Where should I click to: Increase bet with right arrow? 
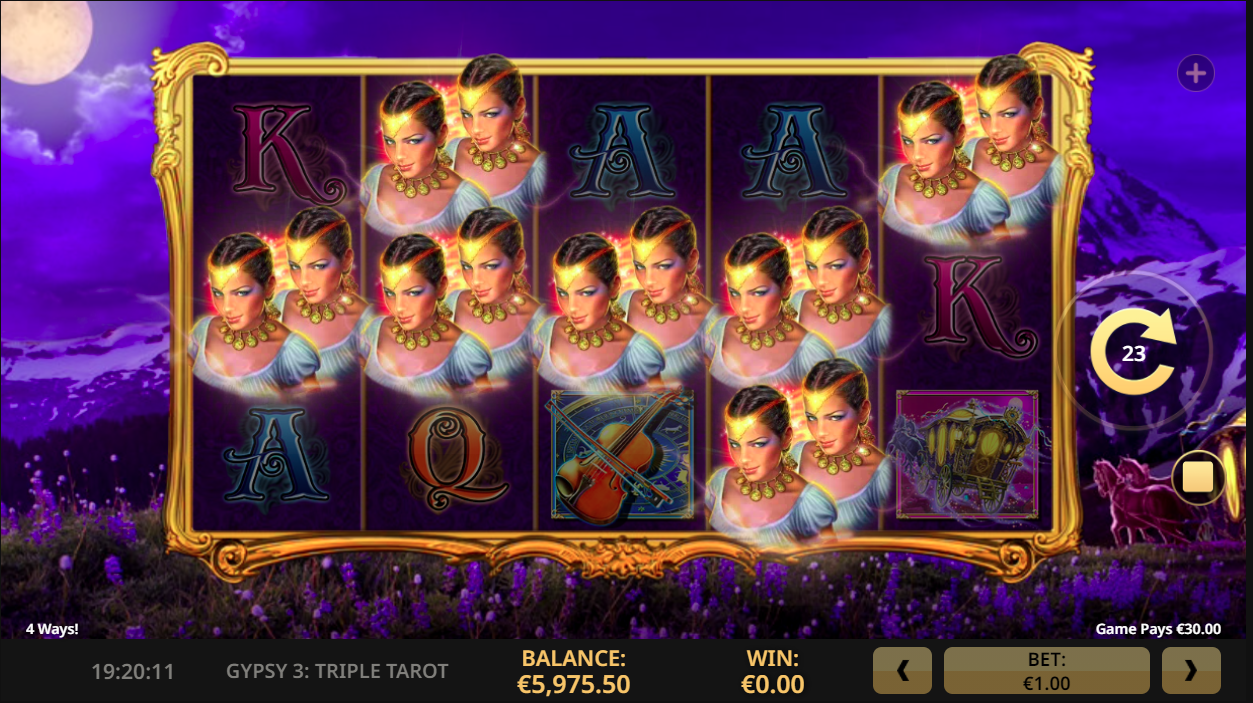1191,670
